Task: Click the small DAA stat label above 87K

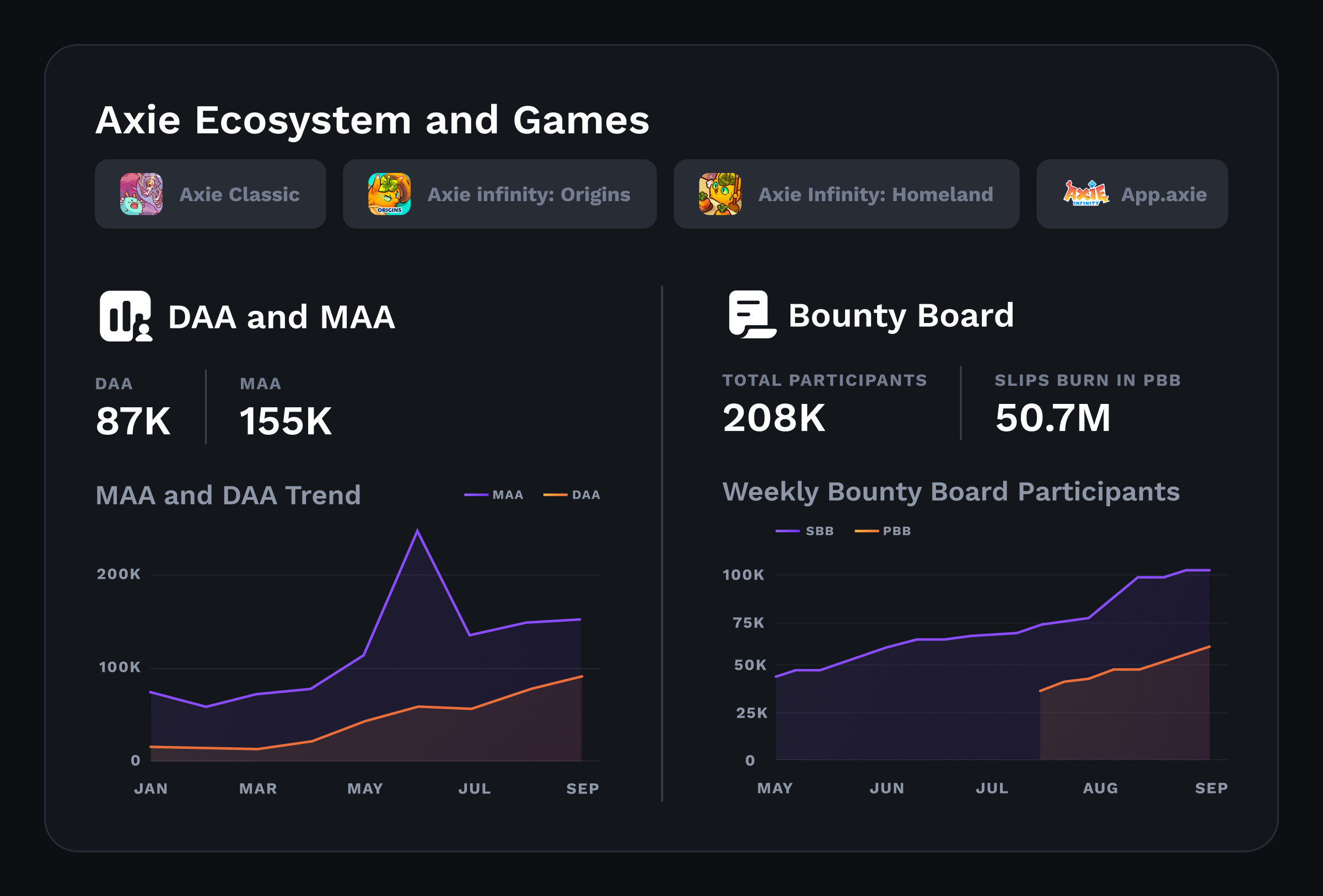Action: (x=114, y=384)
